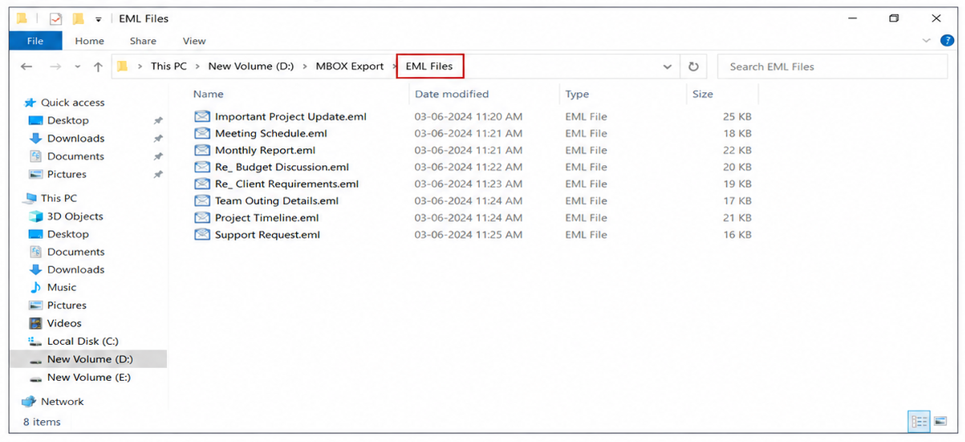This screenshot has width=965, height=442.
Task: Select Important Project Update.eml file
Action: (x=290, y=116)
